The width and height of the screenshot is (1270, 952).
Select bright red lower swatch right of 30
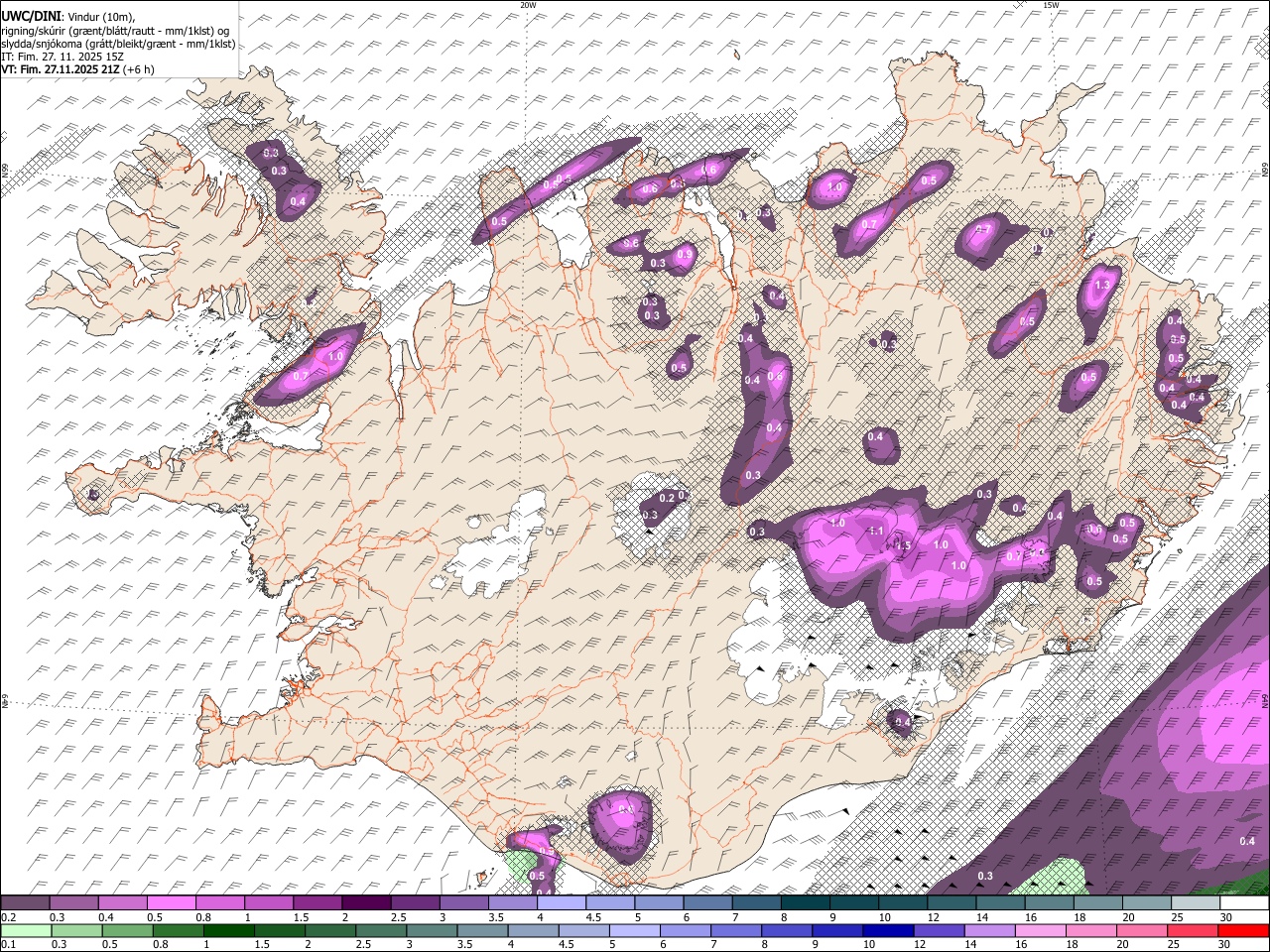coord(1244,930)
